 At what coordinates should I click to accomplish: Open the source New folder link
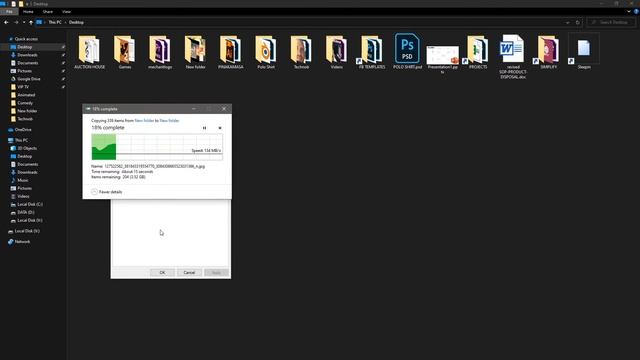[x=144, y=120]
